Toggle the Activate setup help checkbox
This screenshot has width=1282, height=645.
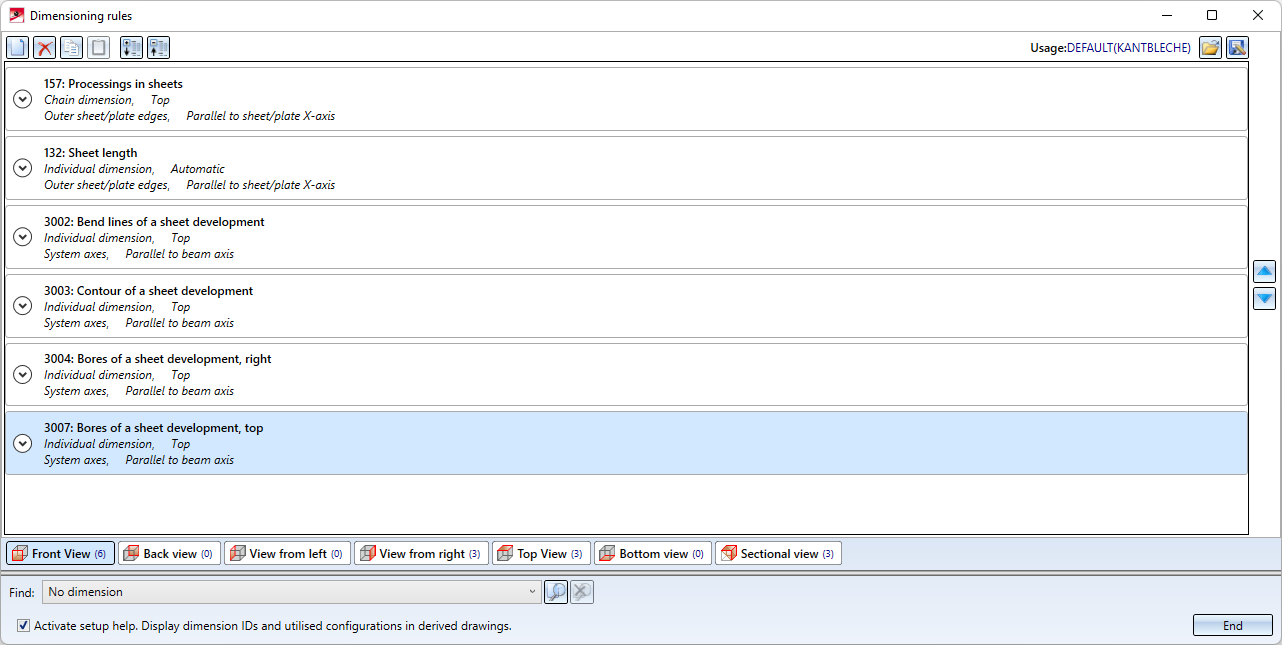[x=23, y=626]
